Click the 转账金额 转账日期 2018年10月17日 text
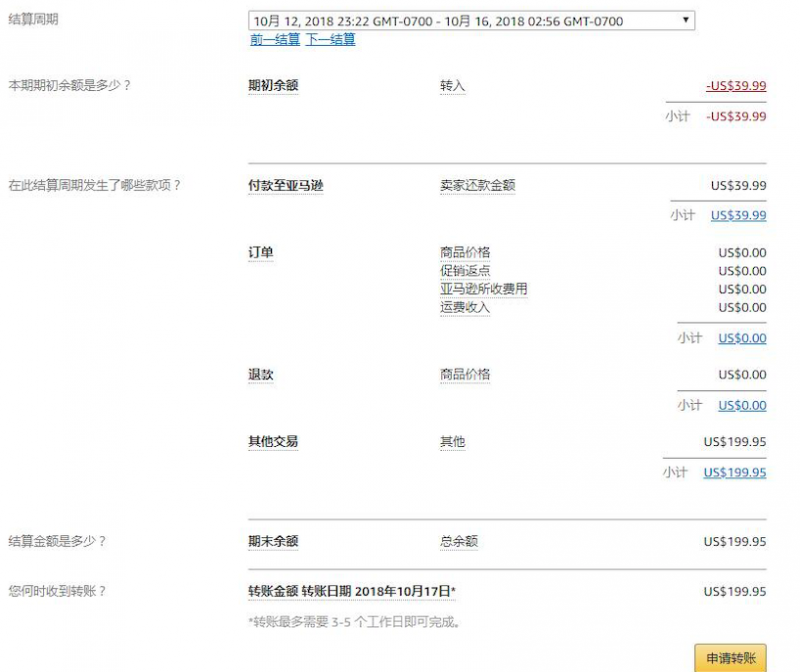The width and height of the screenshot is (800, 672). tap(352, 591)
